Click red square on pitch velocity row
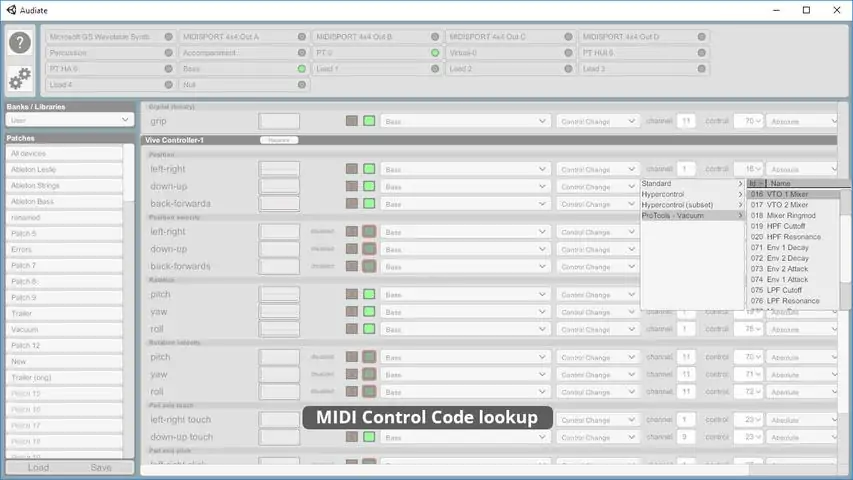This screenshot has width=853, height=480. point(369,357)
